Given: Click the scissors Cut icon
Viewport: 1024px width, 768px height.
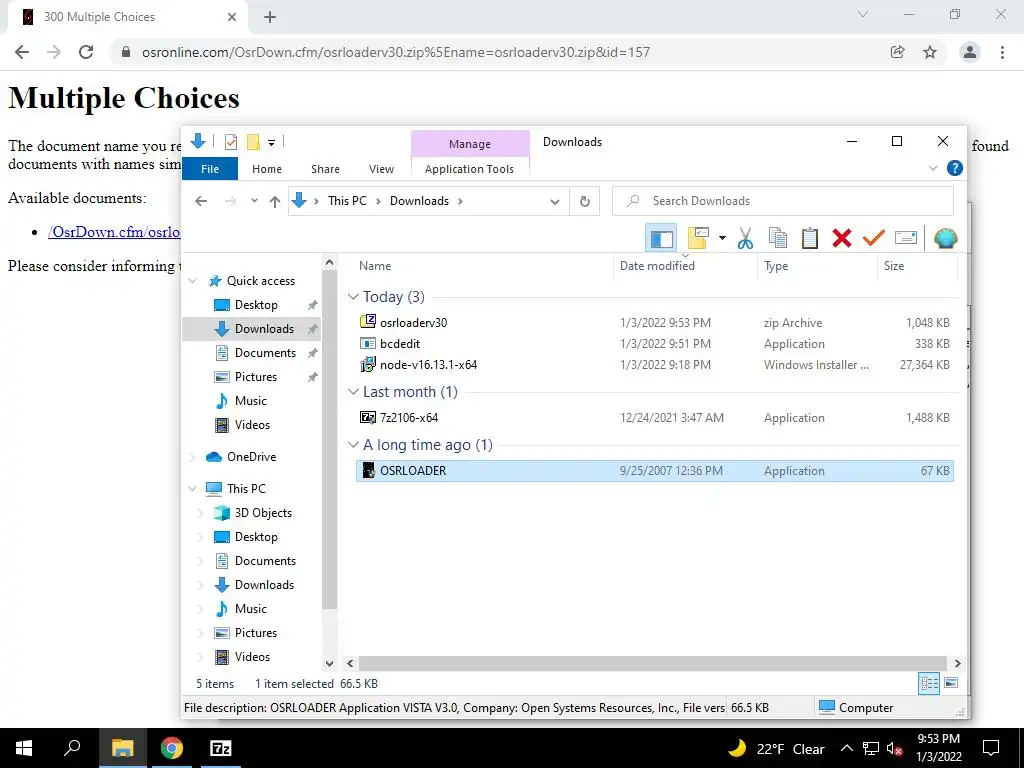Looking at the screenshot, I should click(745, 238).
